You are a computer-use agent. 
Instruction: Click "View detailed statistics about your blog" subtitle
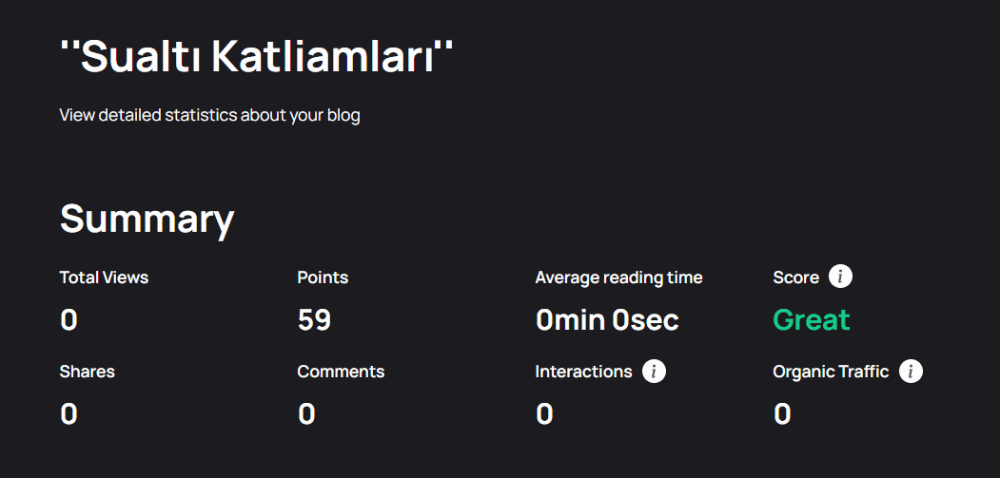click(x=210, y=116)
